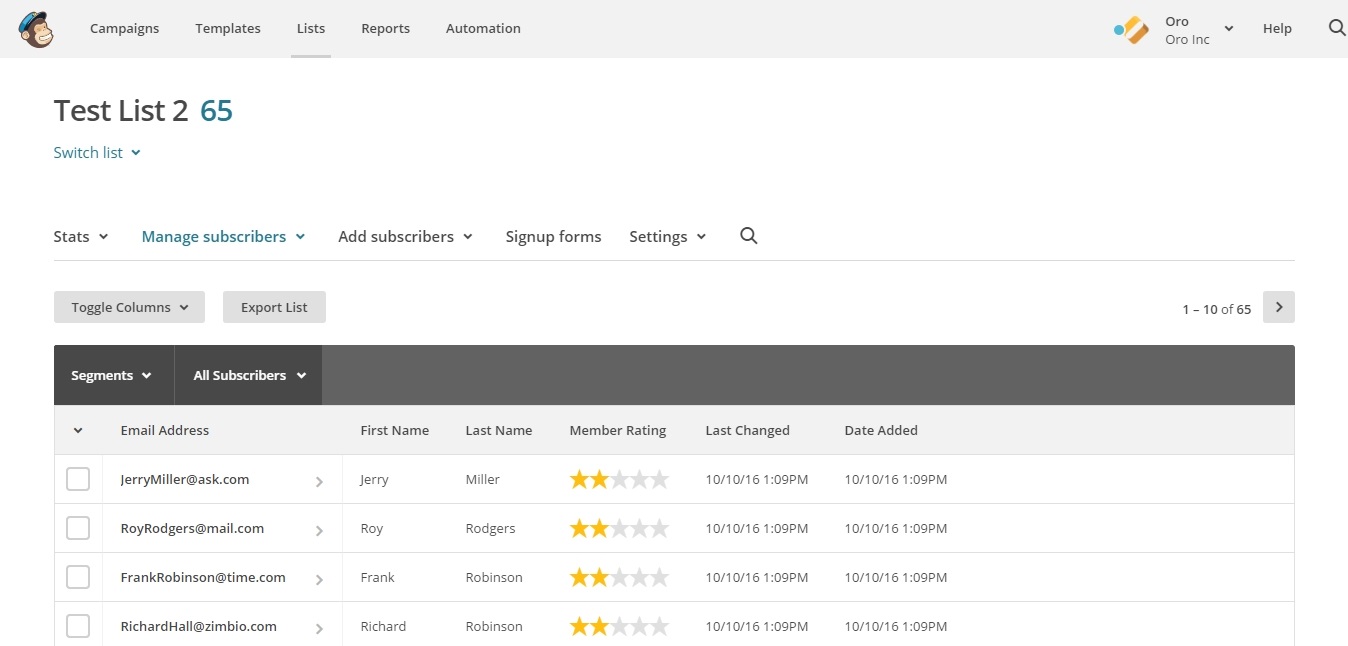Image resolution: width=1348 pixels, height=646 pixels.
Task: Sort by Last Name column header
Action: pyautogui.click(x=498, y=430)
